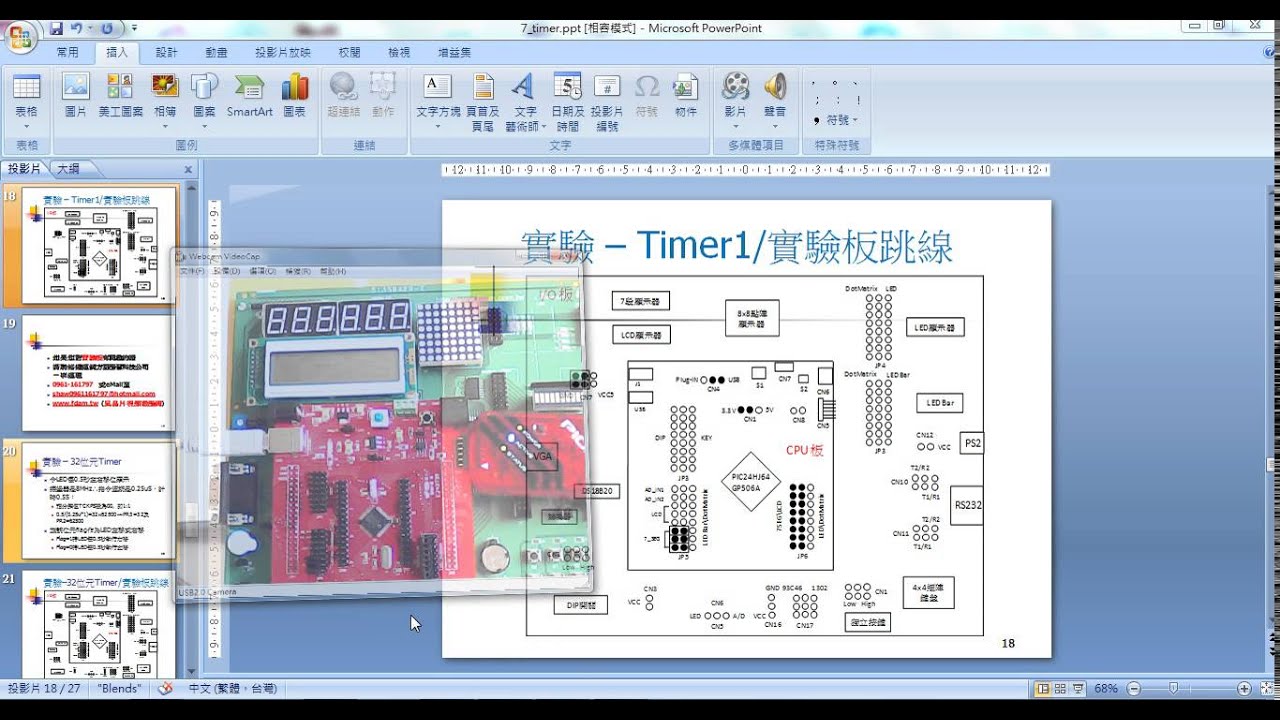Switch to 動畫 (Animations) tab
Image resolution: width=1280 pixels, height=720 pixels.
tap(216, 53)
